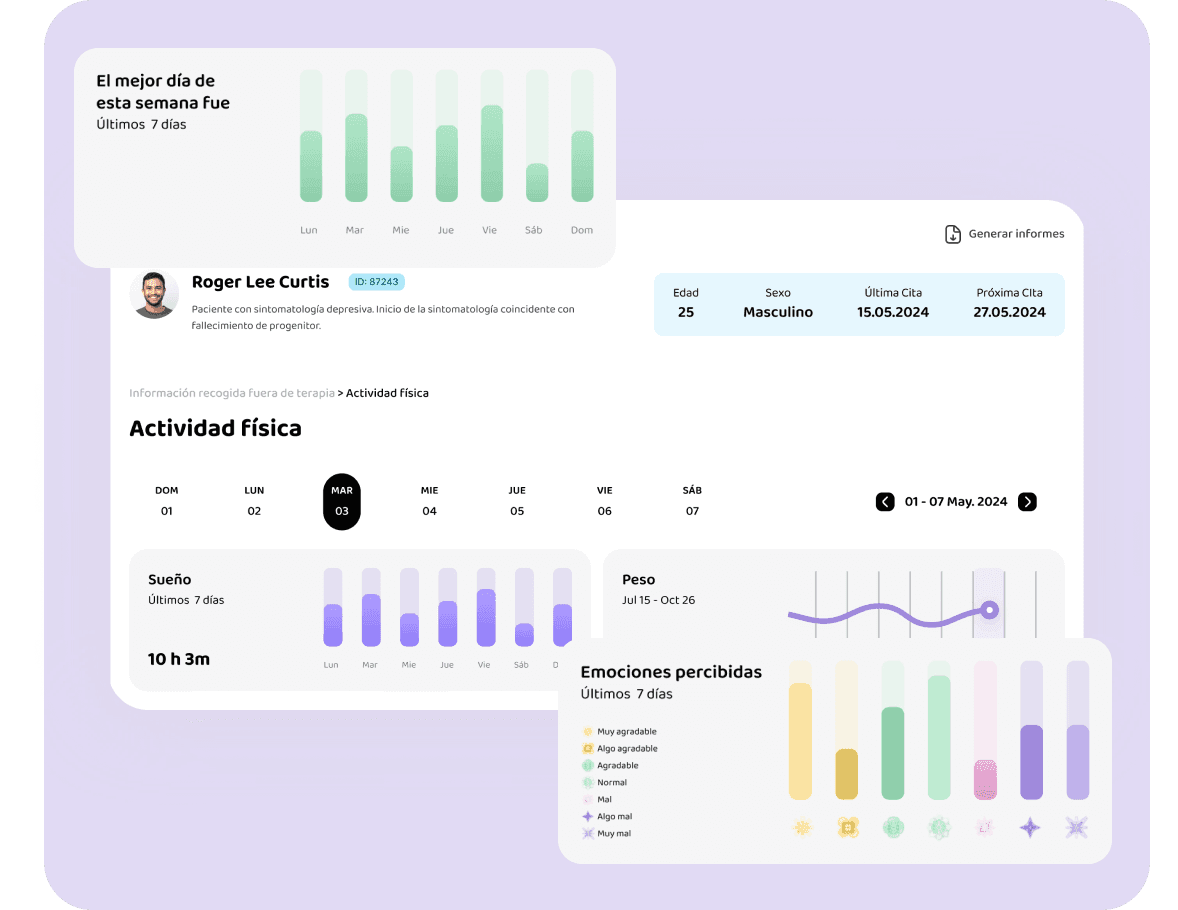Screen dimensions: 1178x910
Task: Select DOM 01 in the week picker
Action: [167, 501]
